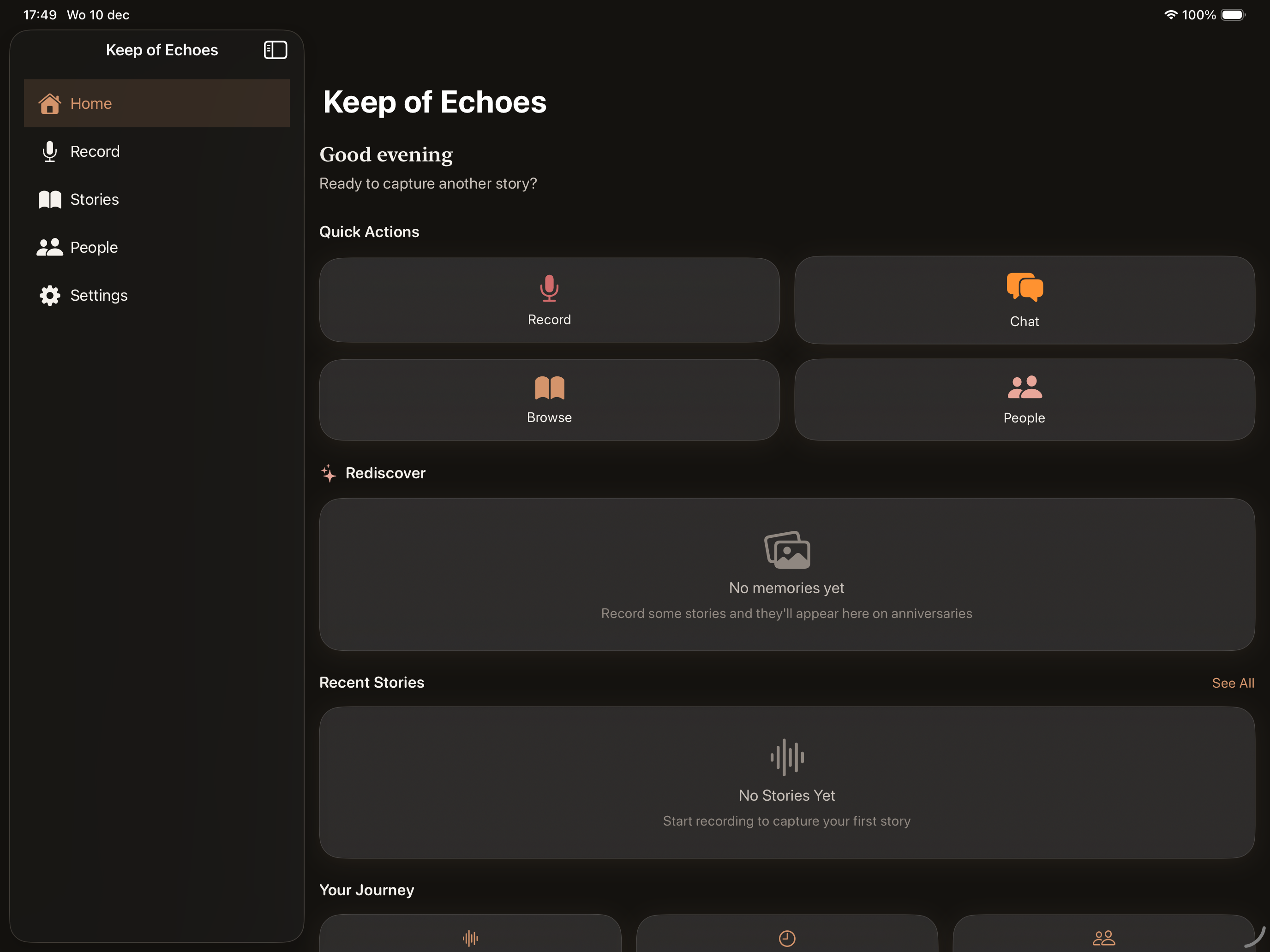This screenshot has width=1270, height=952.
Task: Click the sidebar open book icon
Action: pos(49,199)
